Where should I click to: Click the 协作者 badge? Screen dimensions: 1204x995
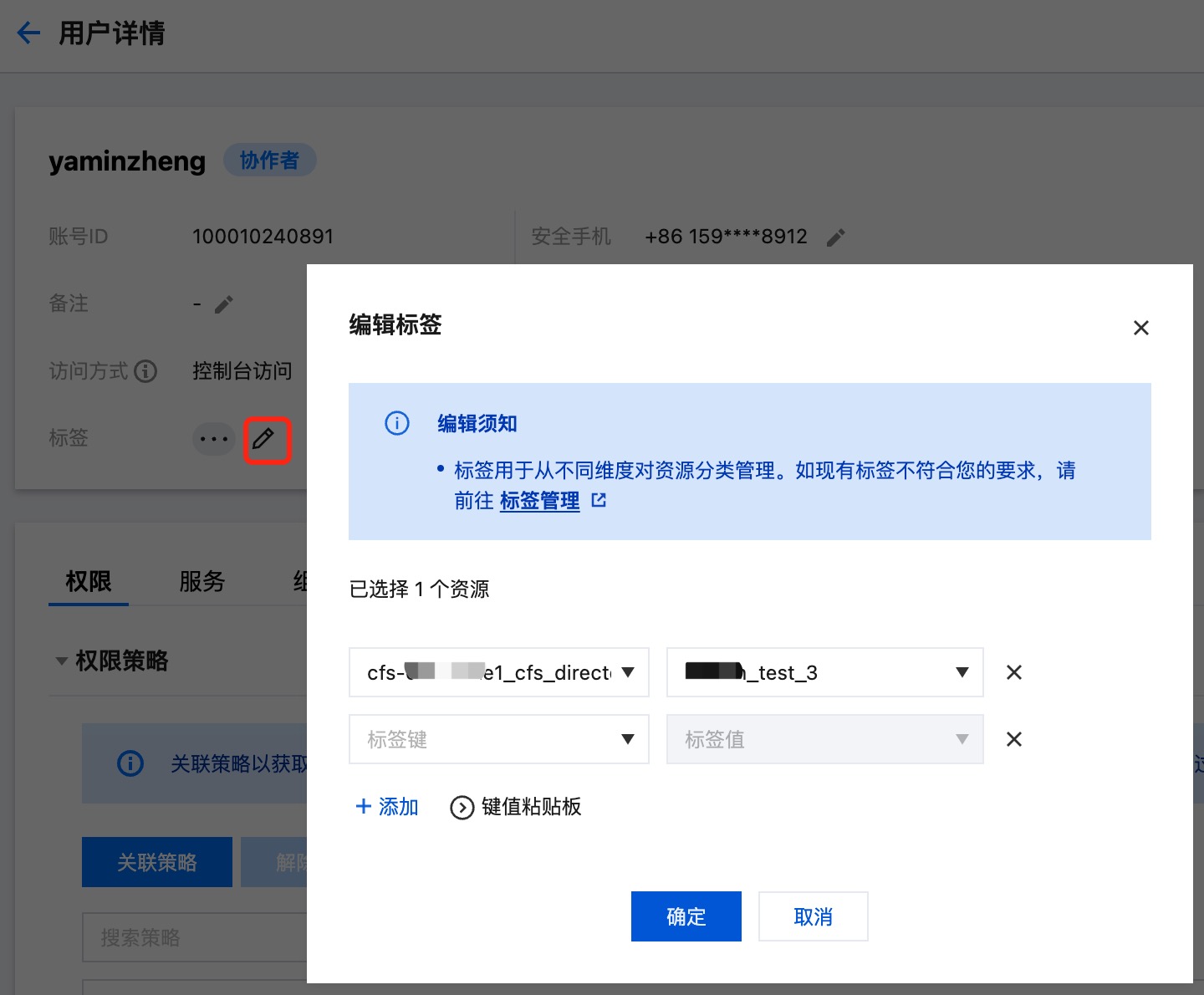pos(269,160)
